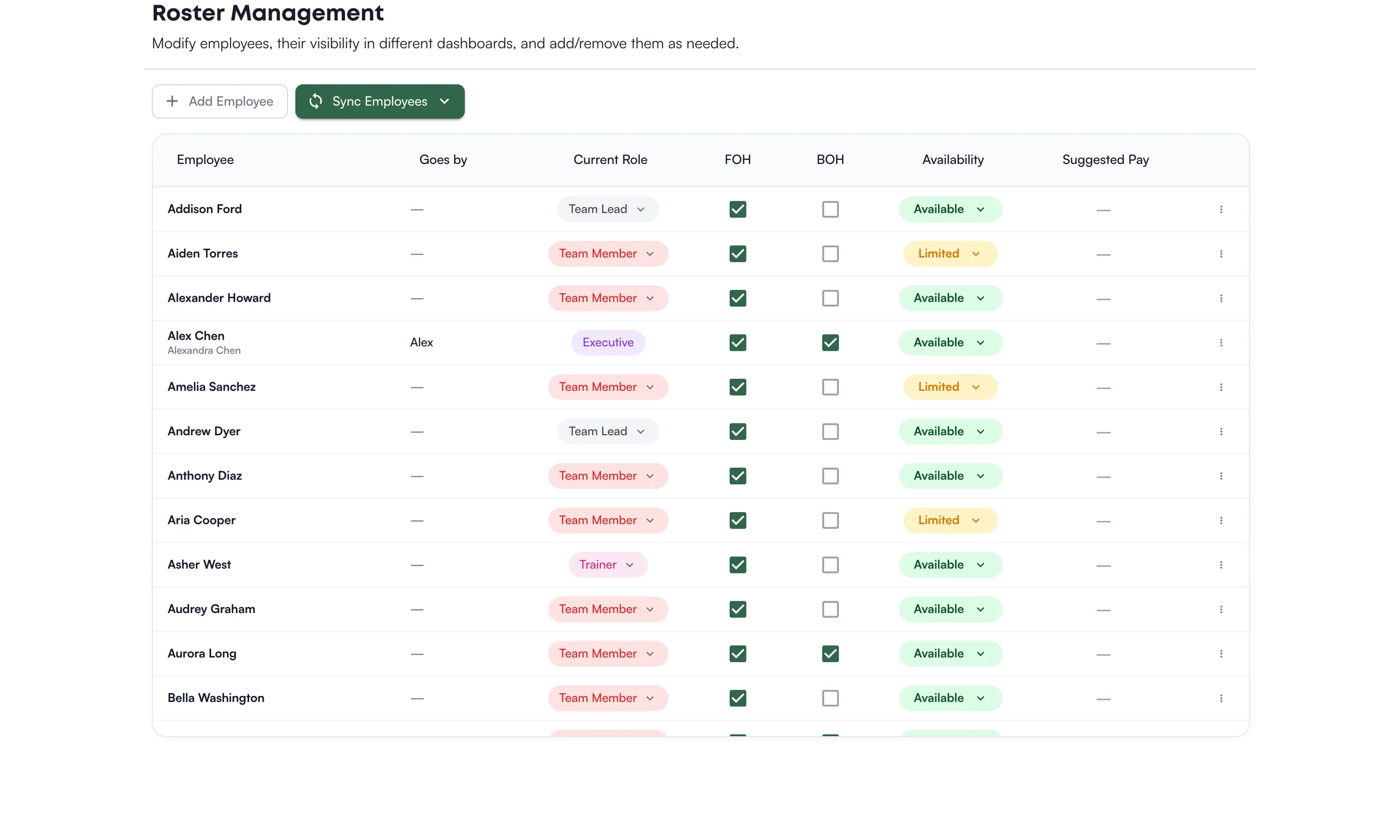Screen dimensions: 1400x840
Task: Click the kebab menu for Aurora Long
Action: tap(1221, 654)
